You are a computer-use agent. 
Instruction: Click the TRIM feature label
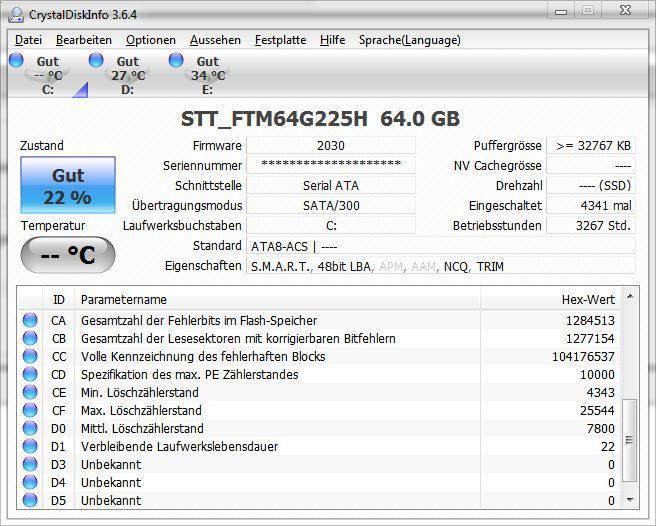click(490, 267)
